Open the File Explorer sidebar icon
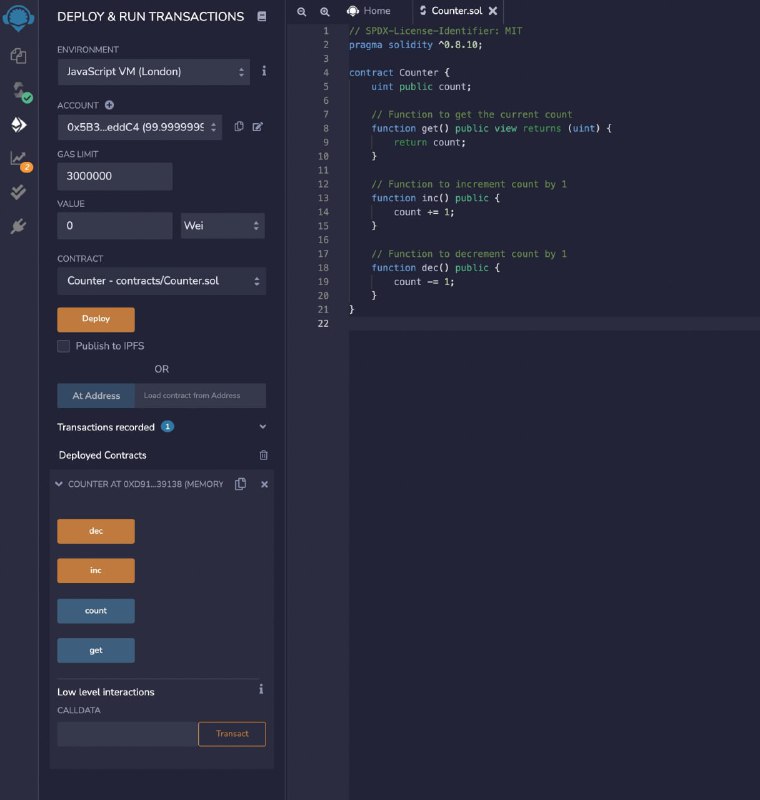This screenshot has width=760, height=800. (18, 56)
